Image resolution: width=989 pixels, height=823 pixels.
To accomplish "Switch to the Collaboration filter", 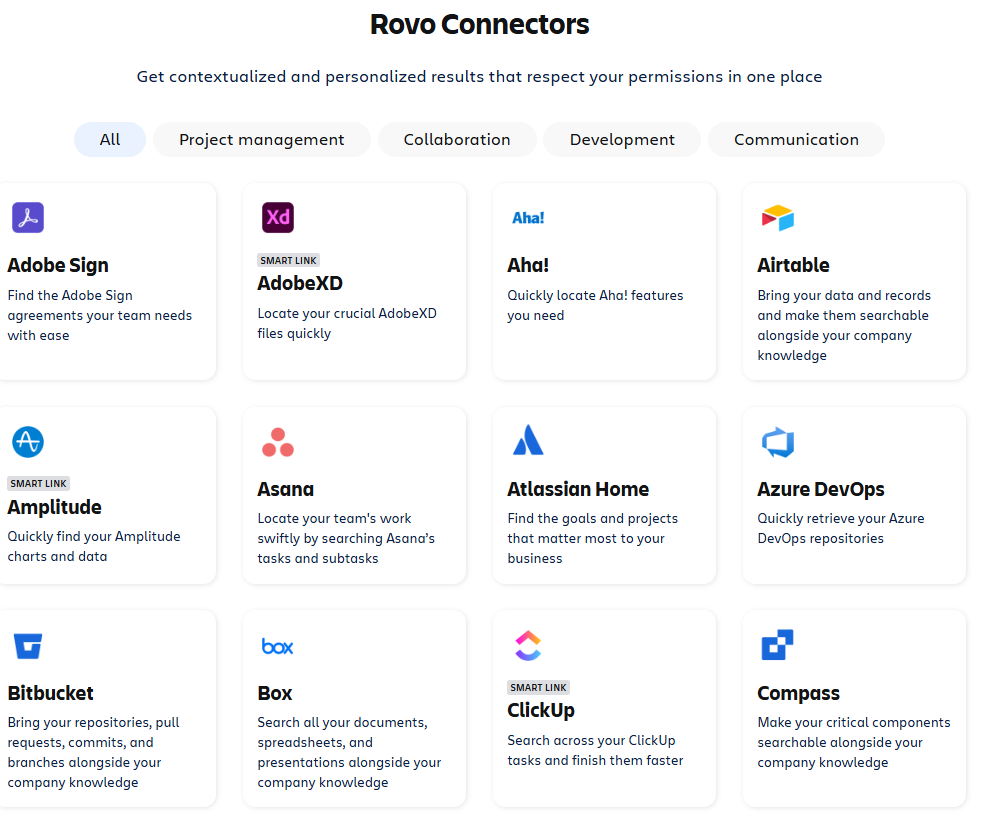I will pyautogui.click(x=457, y=139).
